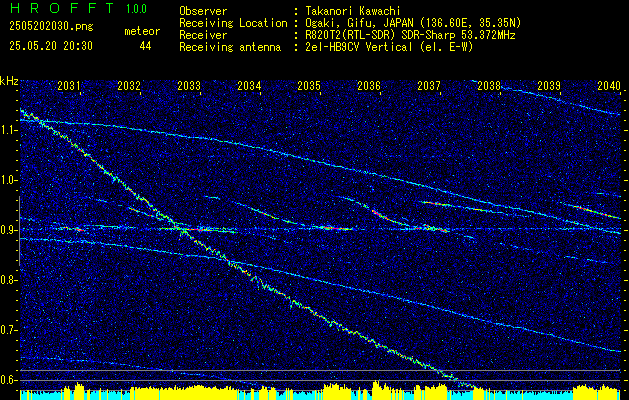Click the 2035 time axis label
The image size is (629, 400).
point(309,85)
